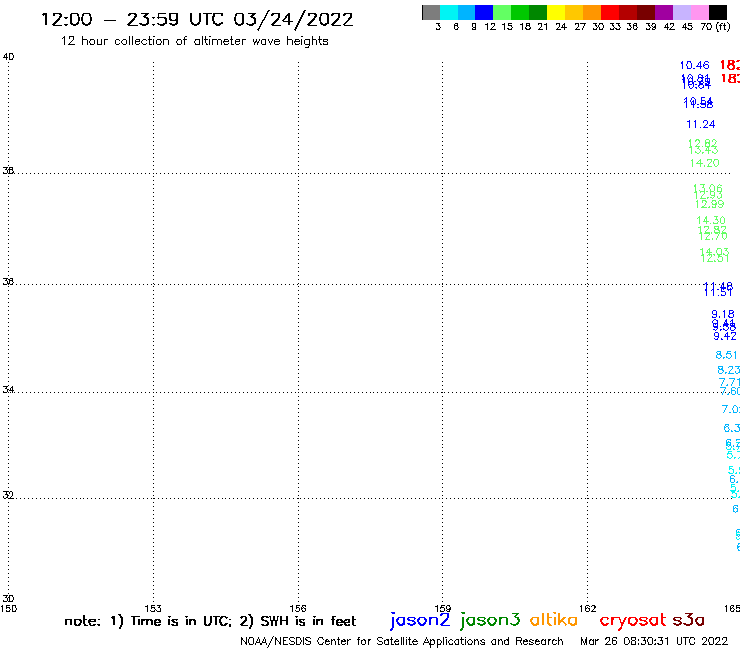
Task: Select the pink swatch in the legend
Action: pos(700,12)
